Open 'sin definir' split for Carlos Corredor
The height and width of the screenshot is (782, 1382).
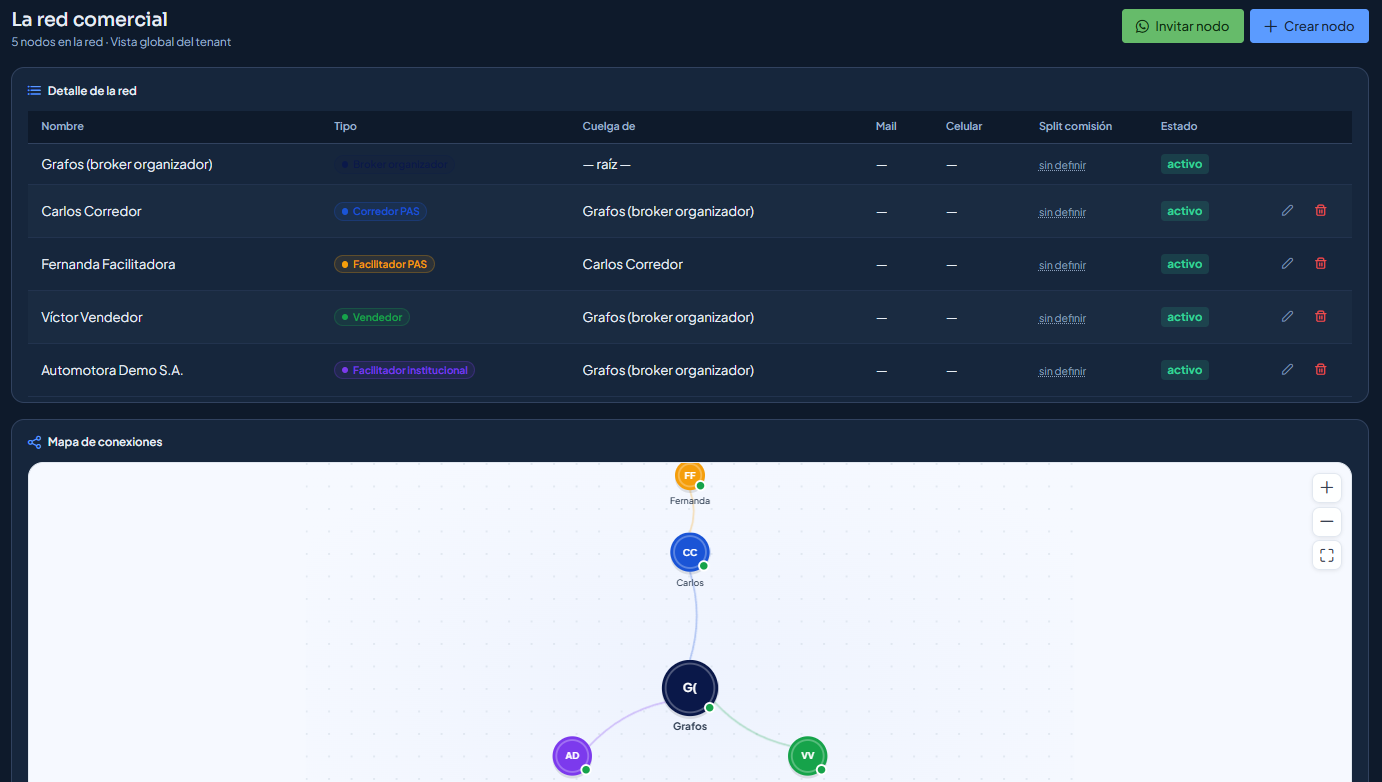1062,212
